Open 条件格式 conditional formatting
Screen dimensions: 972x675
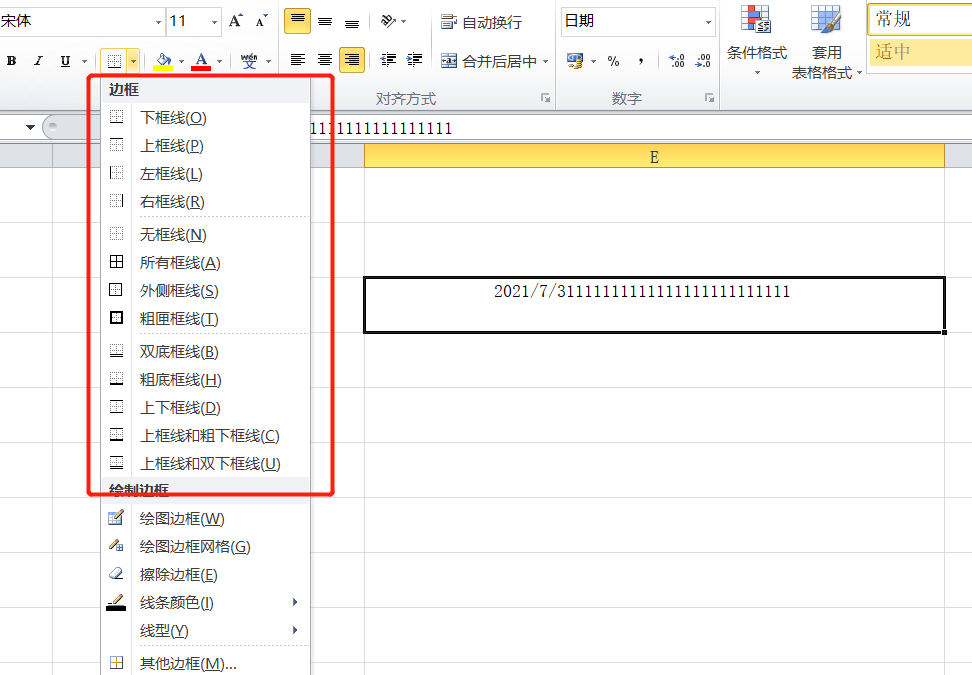click(756, 42)
